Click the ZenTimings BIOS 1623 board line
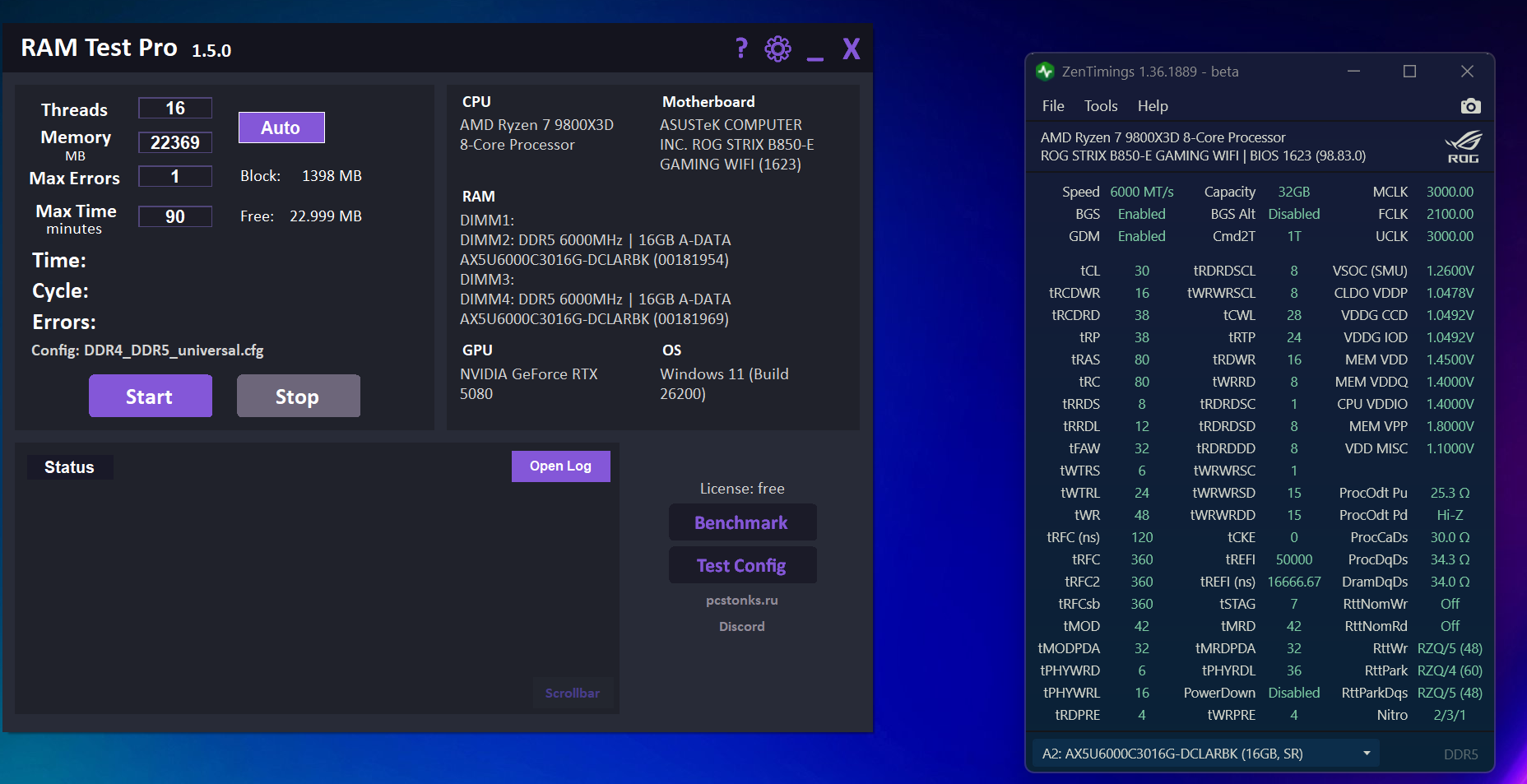Screen dimensions: 1527x784 pos(1203,155)
